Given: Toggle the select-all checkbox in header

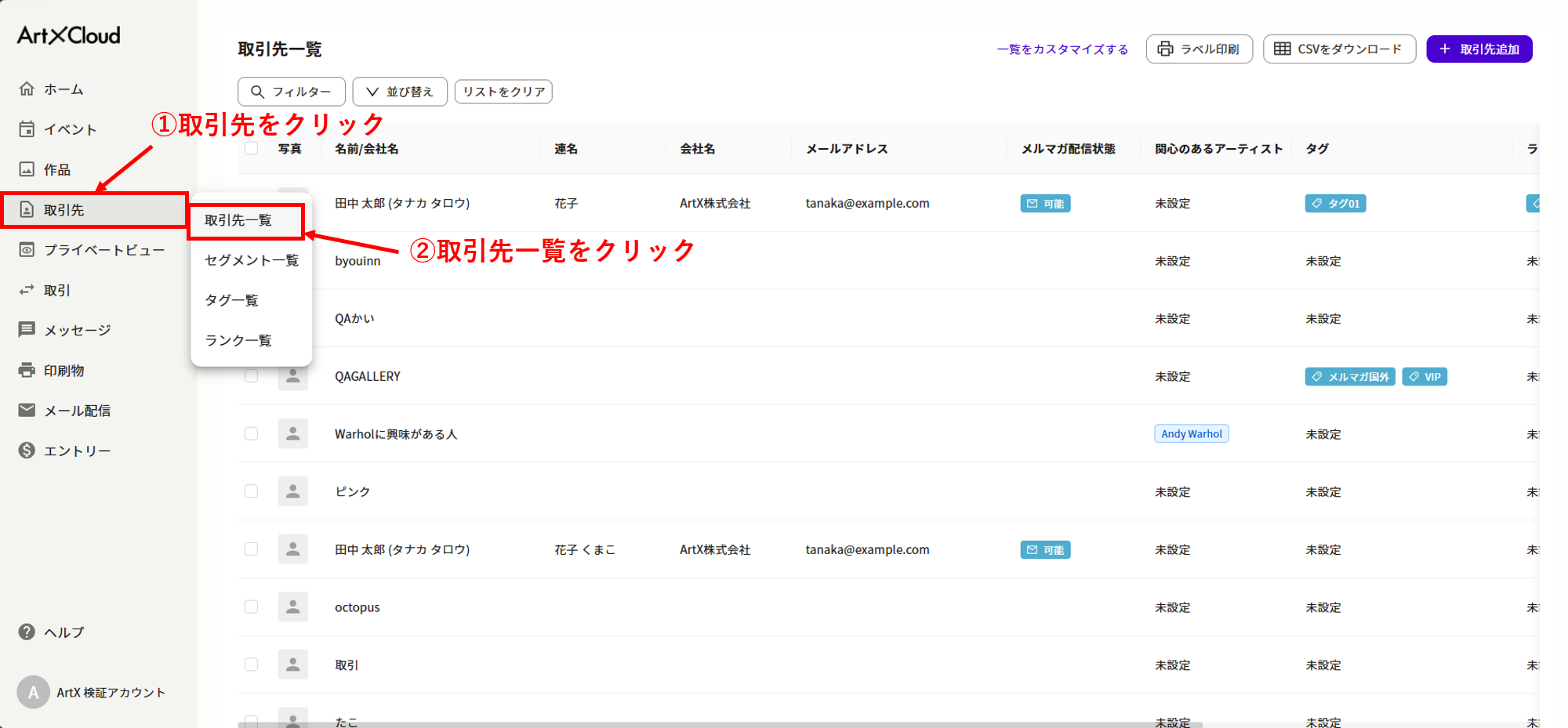Looking at the screenshot, I should point(251,148).
